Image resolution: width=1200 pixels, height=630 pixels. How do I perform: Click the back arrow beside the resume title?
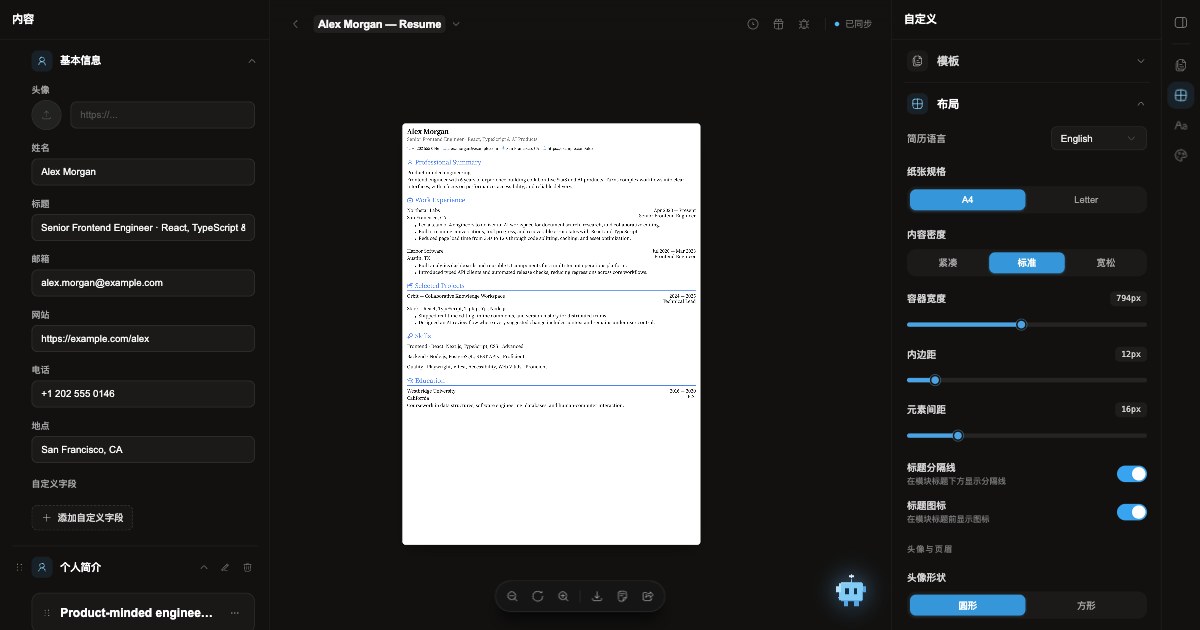(295, 24)
